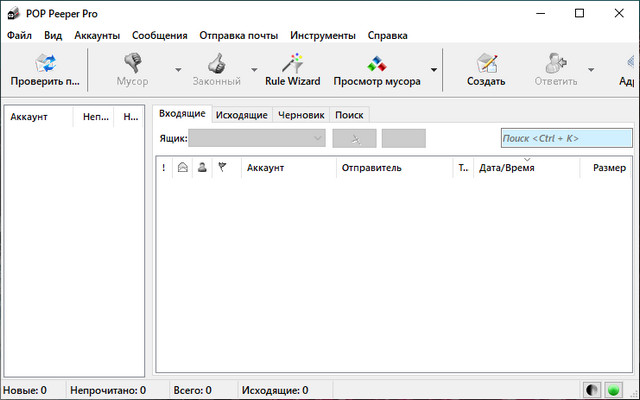Open the Аккаунты menu

click(97, 35)
